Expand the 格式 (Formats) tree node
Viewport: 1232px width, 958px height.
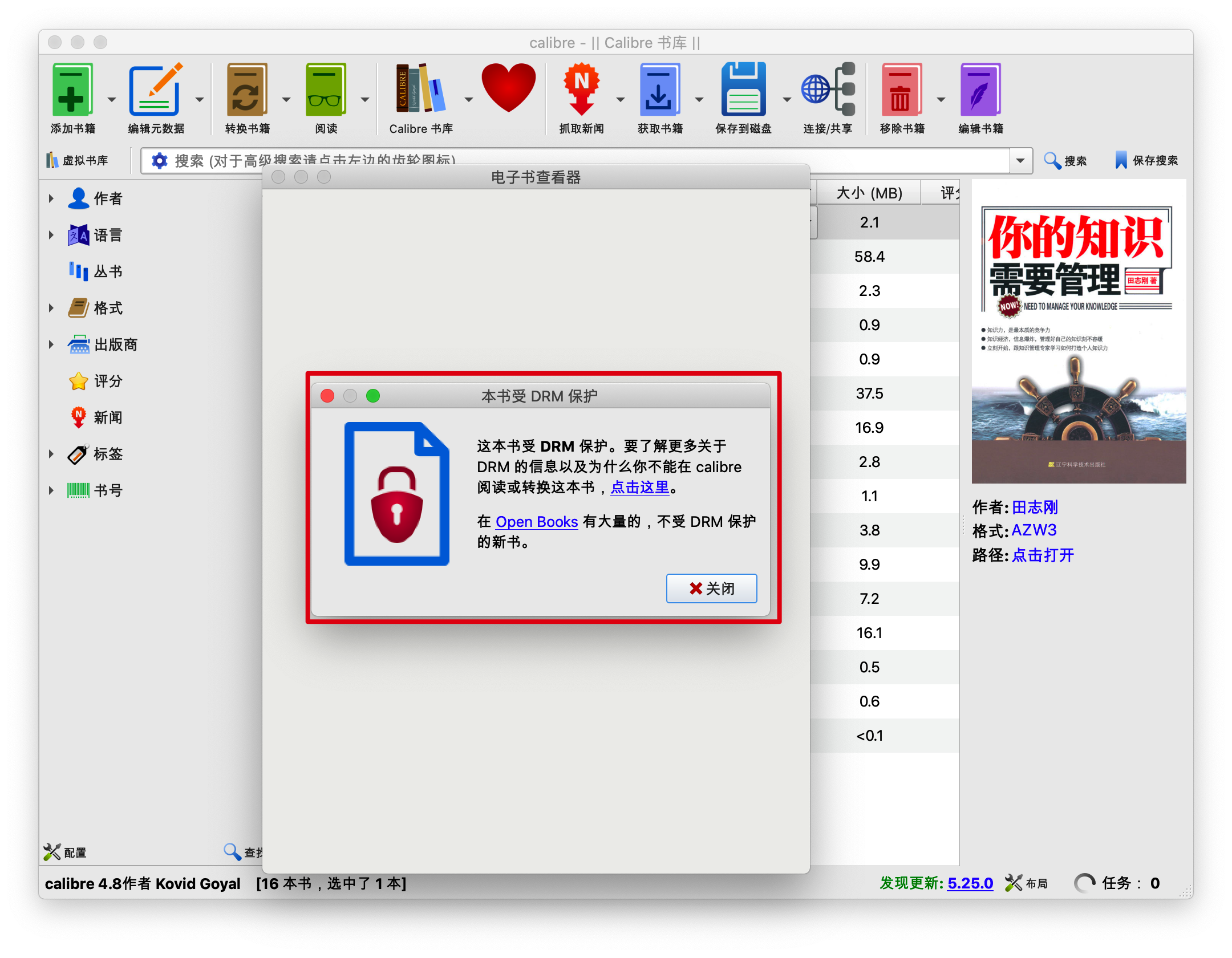pos(51,308)
